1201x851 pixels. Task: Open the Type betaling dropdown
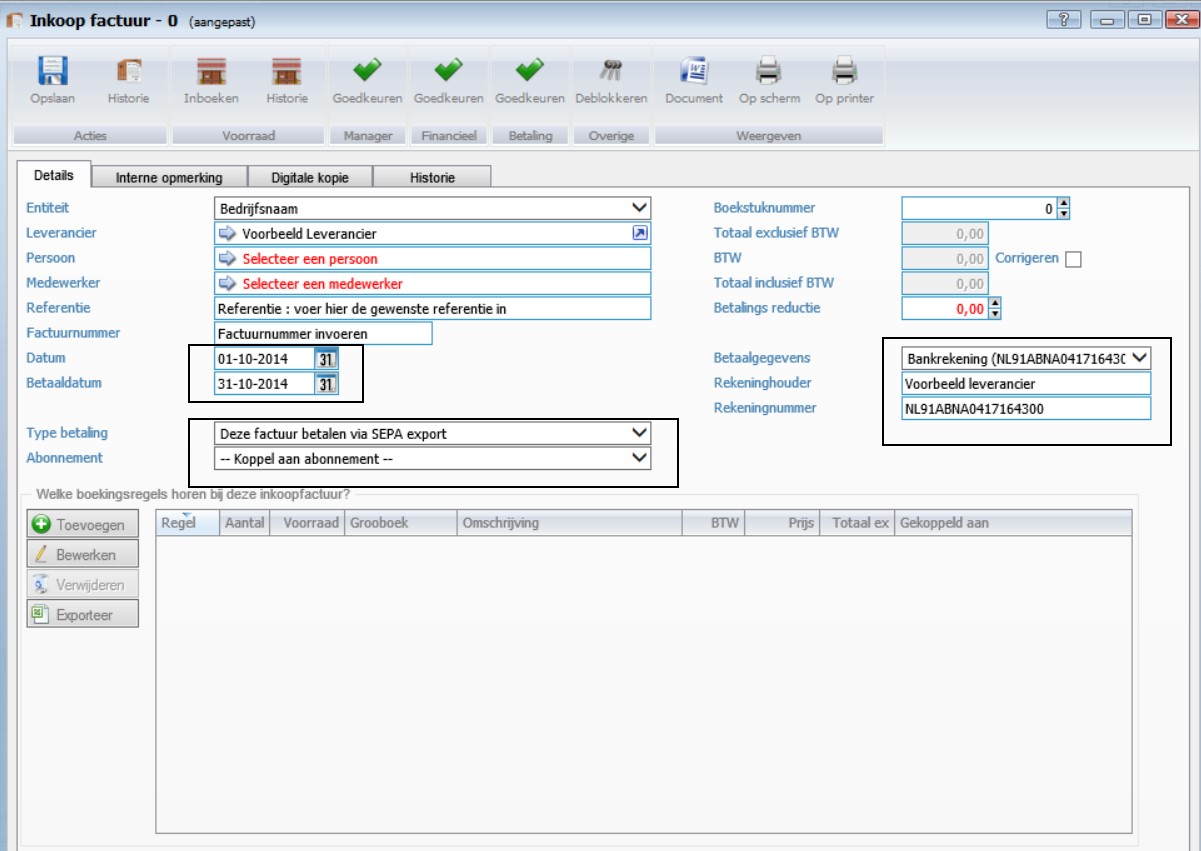639,433
